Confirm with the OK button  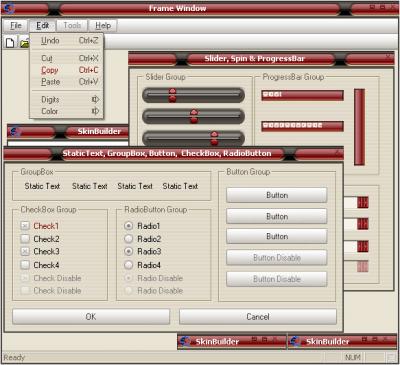coord(91,316)
